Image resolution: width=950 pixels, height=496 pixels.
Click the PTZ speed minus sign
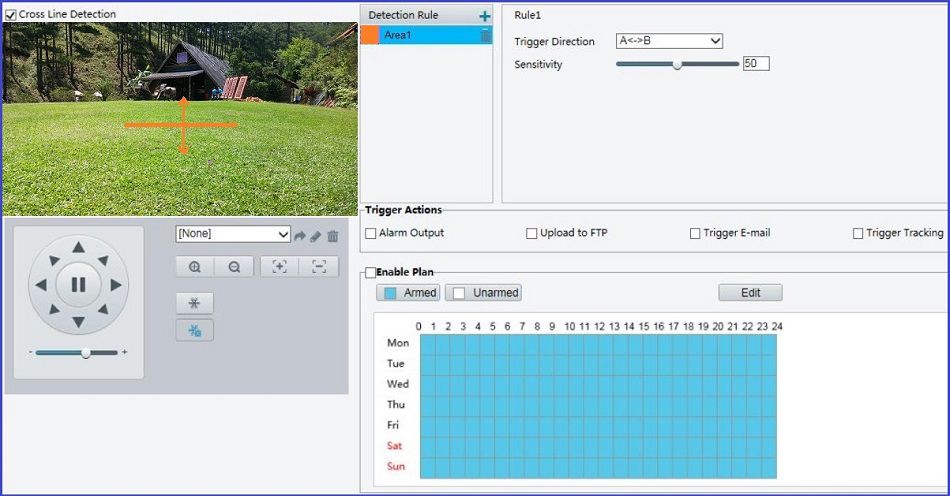[x=30, y=352]
